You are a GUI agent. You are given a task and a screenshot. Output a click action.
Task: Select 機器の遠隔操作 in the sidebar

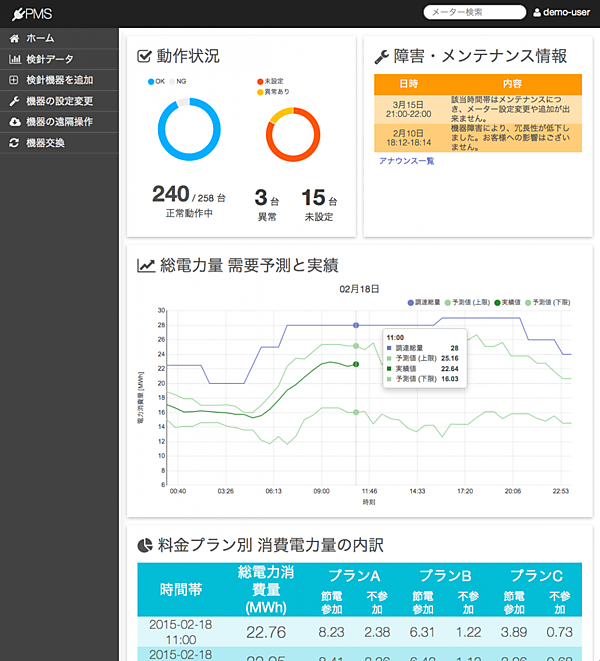(x=59, y=122)
